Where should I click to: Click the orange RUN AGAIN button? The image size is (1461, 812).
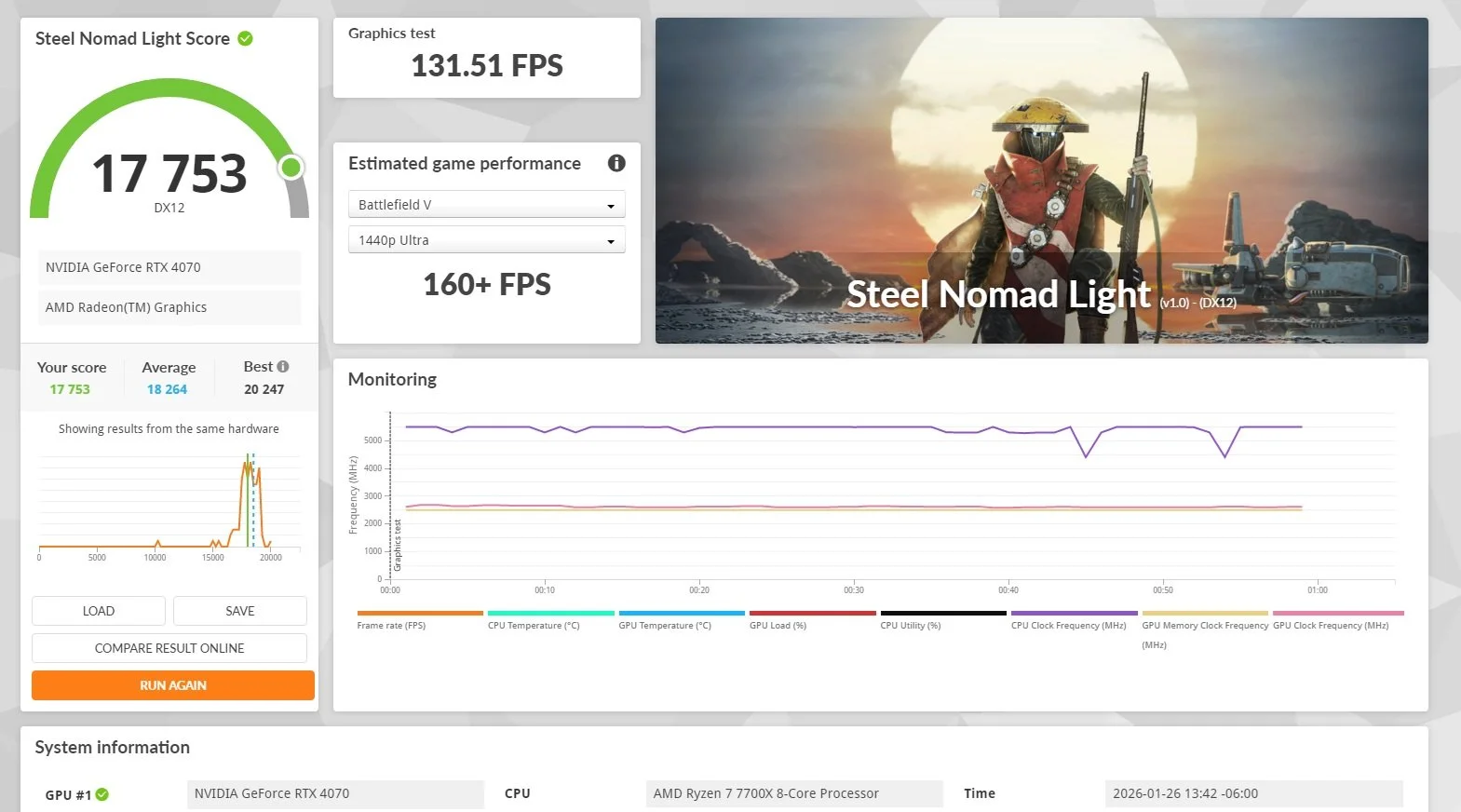point(173,685)
